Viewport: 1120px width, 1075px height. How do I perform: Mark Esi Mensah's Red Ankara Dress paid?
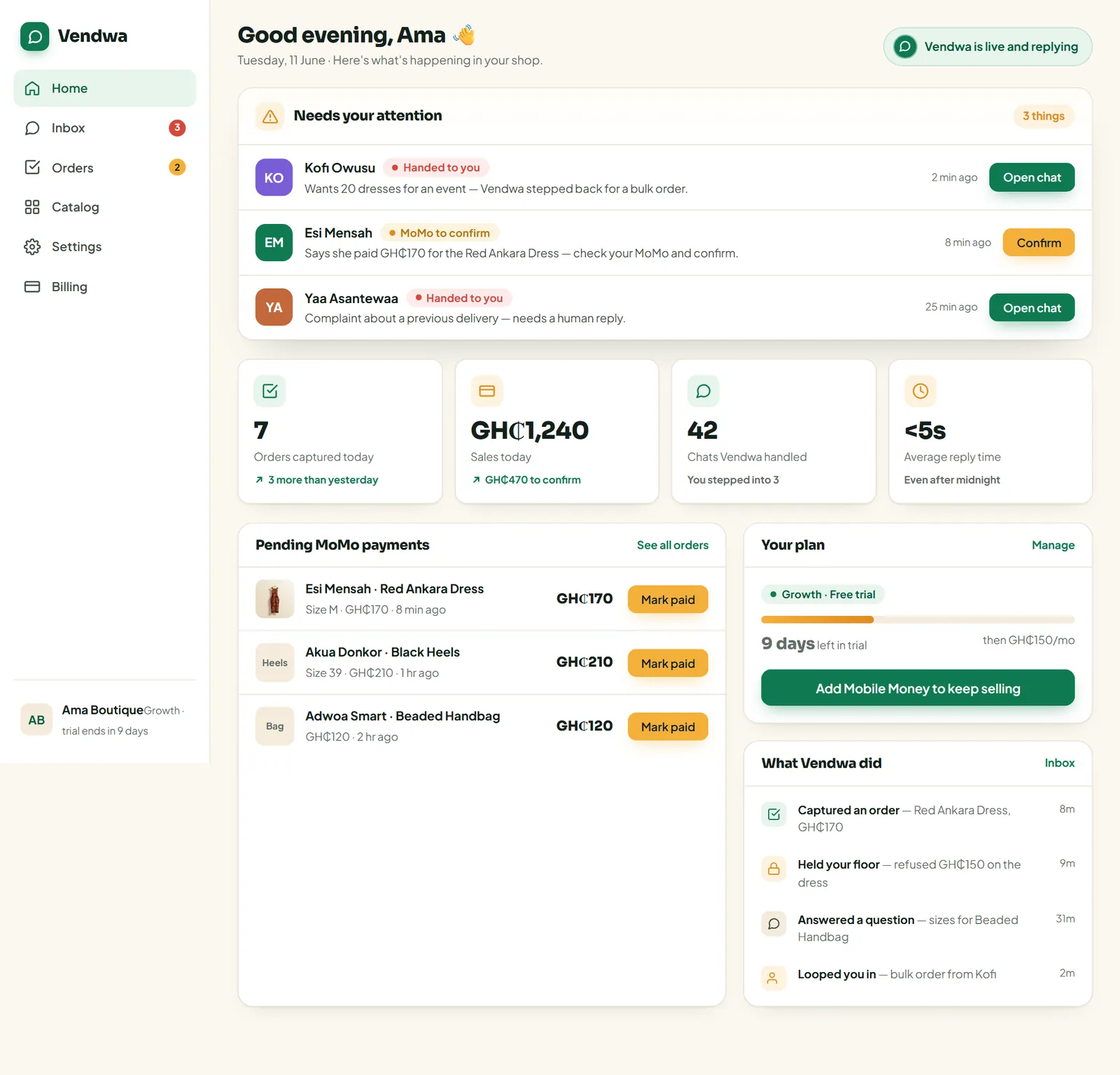click(x=668, y=600)
